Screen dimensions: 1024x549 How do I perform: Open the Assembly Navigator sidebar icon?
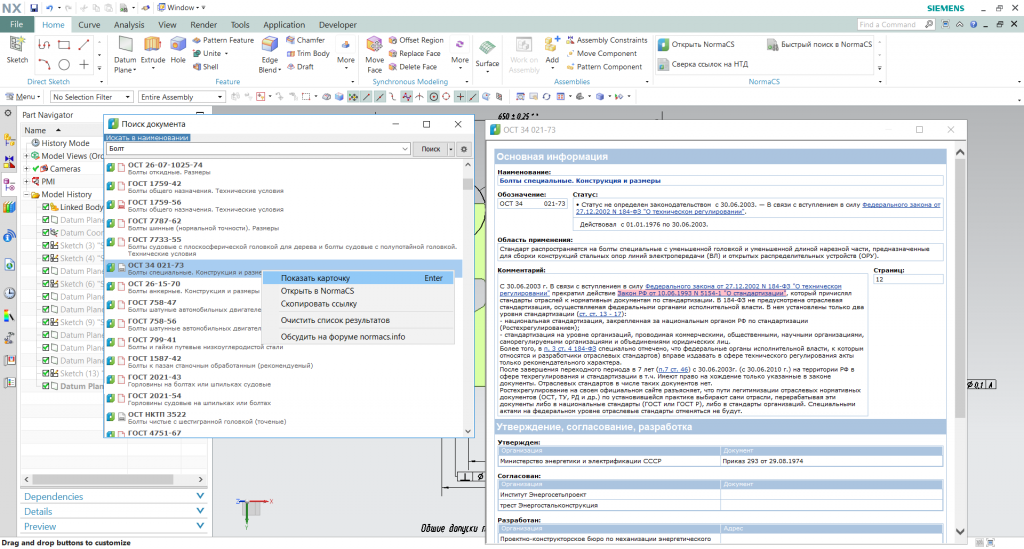tap(9, 140)
